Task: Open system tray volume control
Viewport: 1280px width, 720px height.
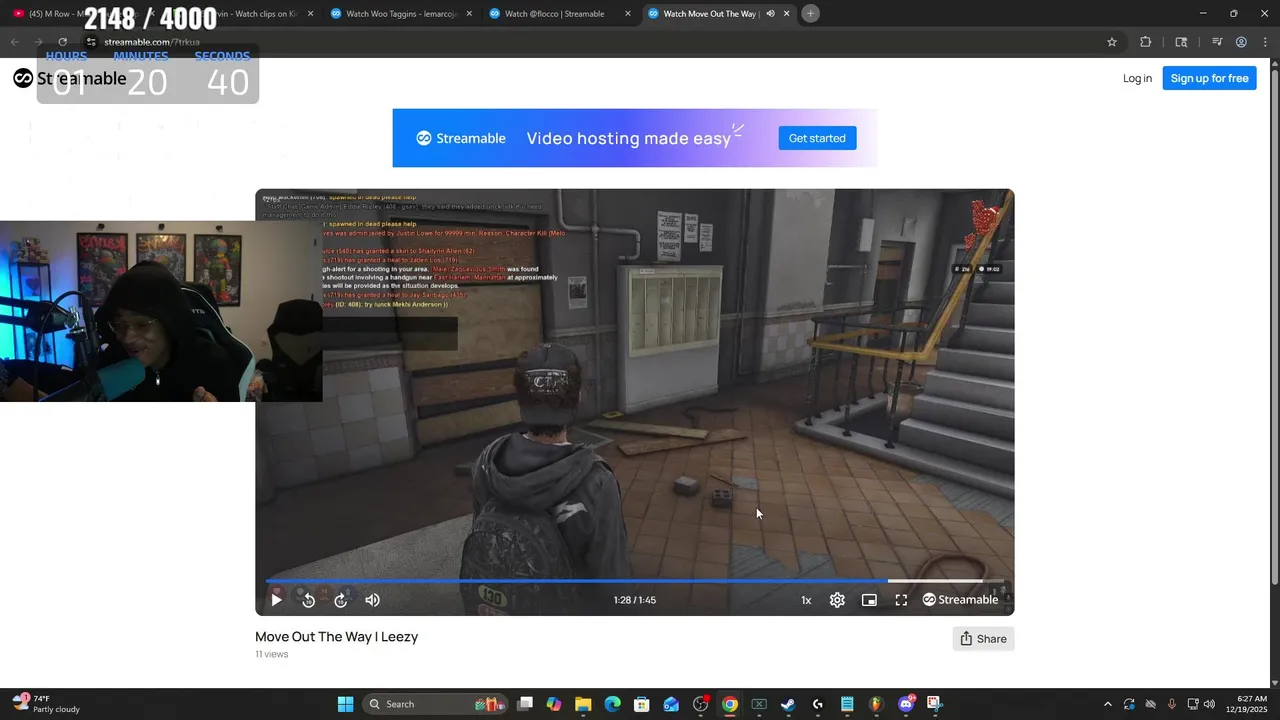Action: click(x=1209, y=704)
